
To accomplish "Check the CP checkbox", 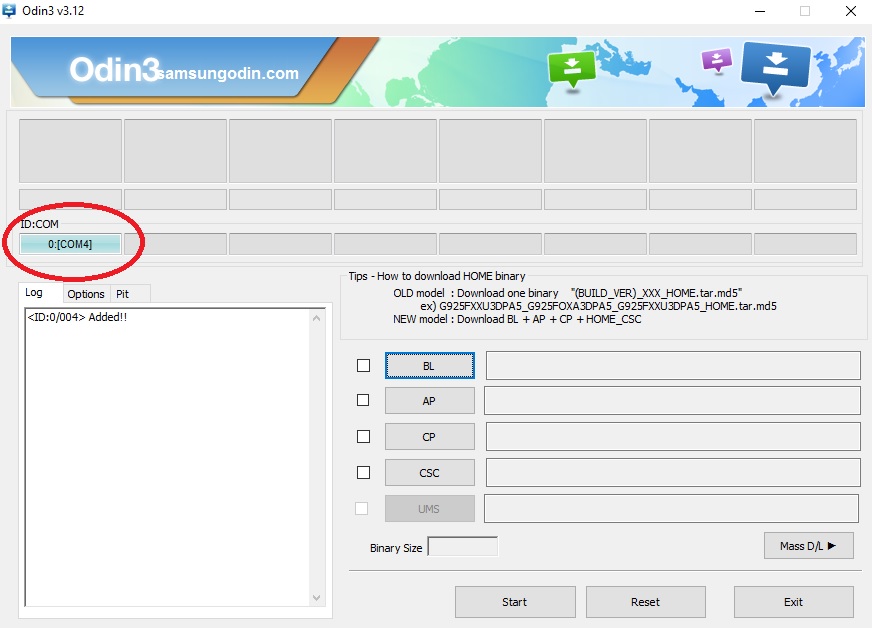I will (x=364, y=437).
